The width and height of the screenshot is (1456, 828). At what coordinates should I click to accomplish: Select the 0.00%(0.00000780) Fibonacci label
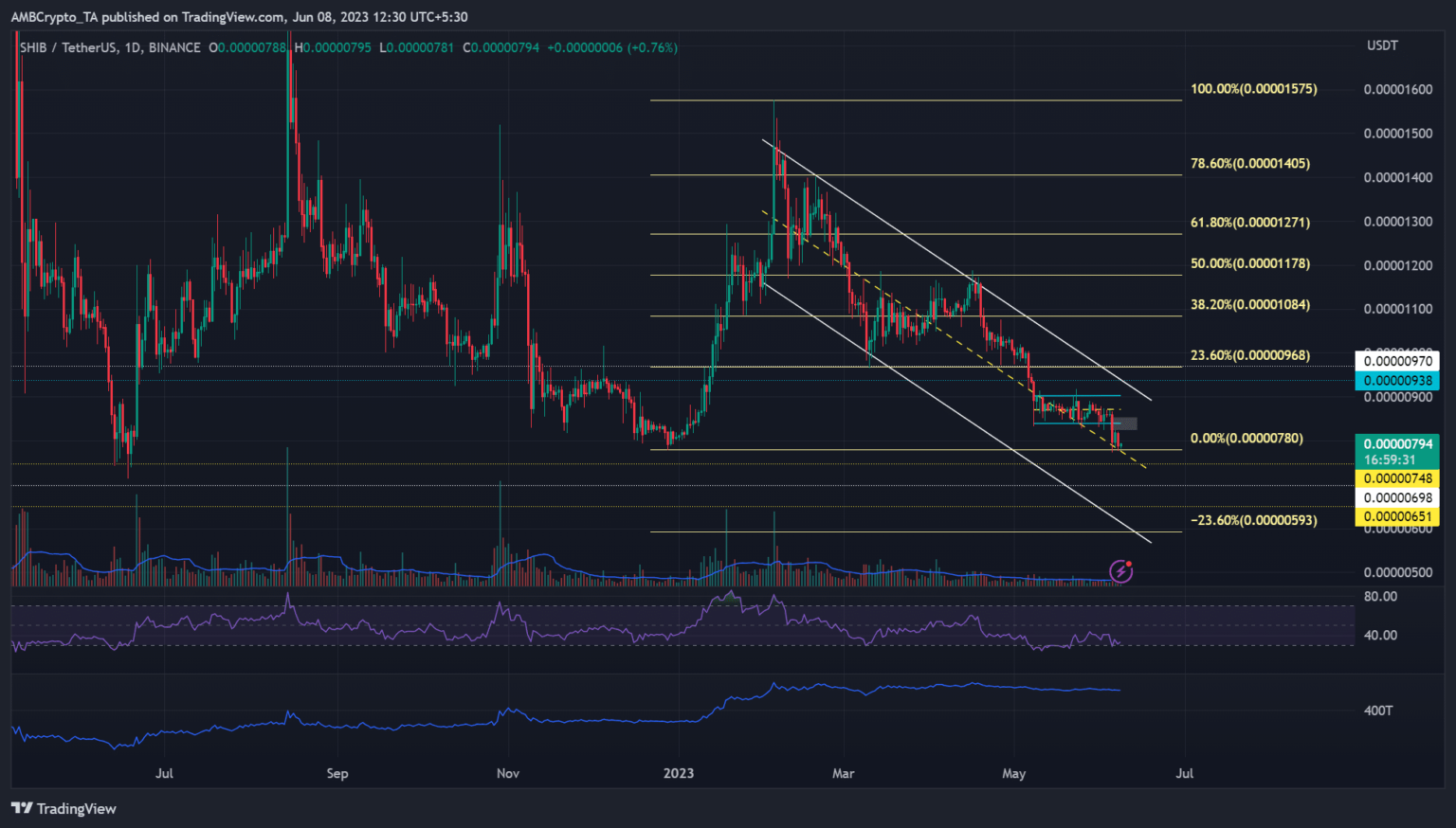(x=1246, y=439)
